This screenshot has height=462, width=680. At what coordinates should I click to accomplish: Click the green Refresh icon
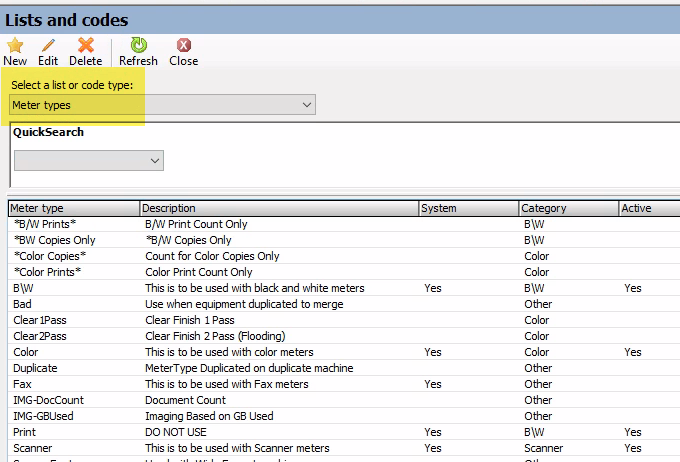[139, 45]
